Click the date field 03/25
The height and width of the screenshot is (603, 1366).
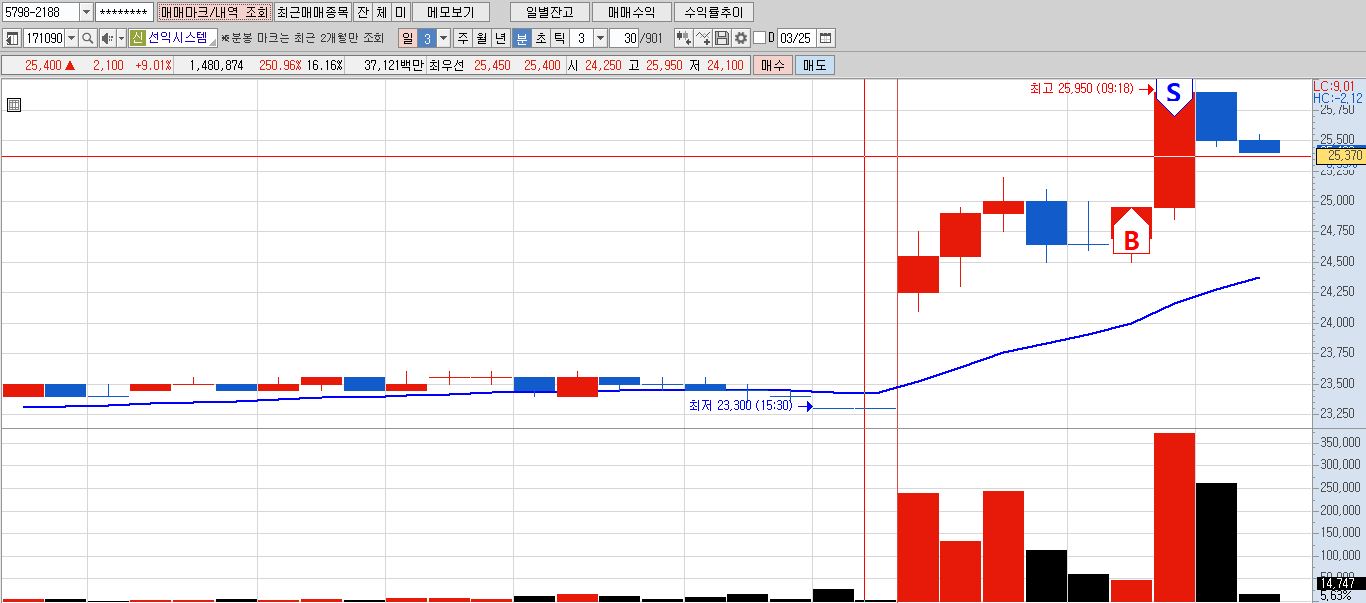(796, 38)
